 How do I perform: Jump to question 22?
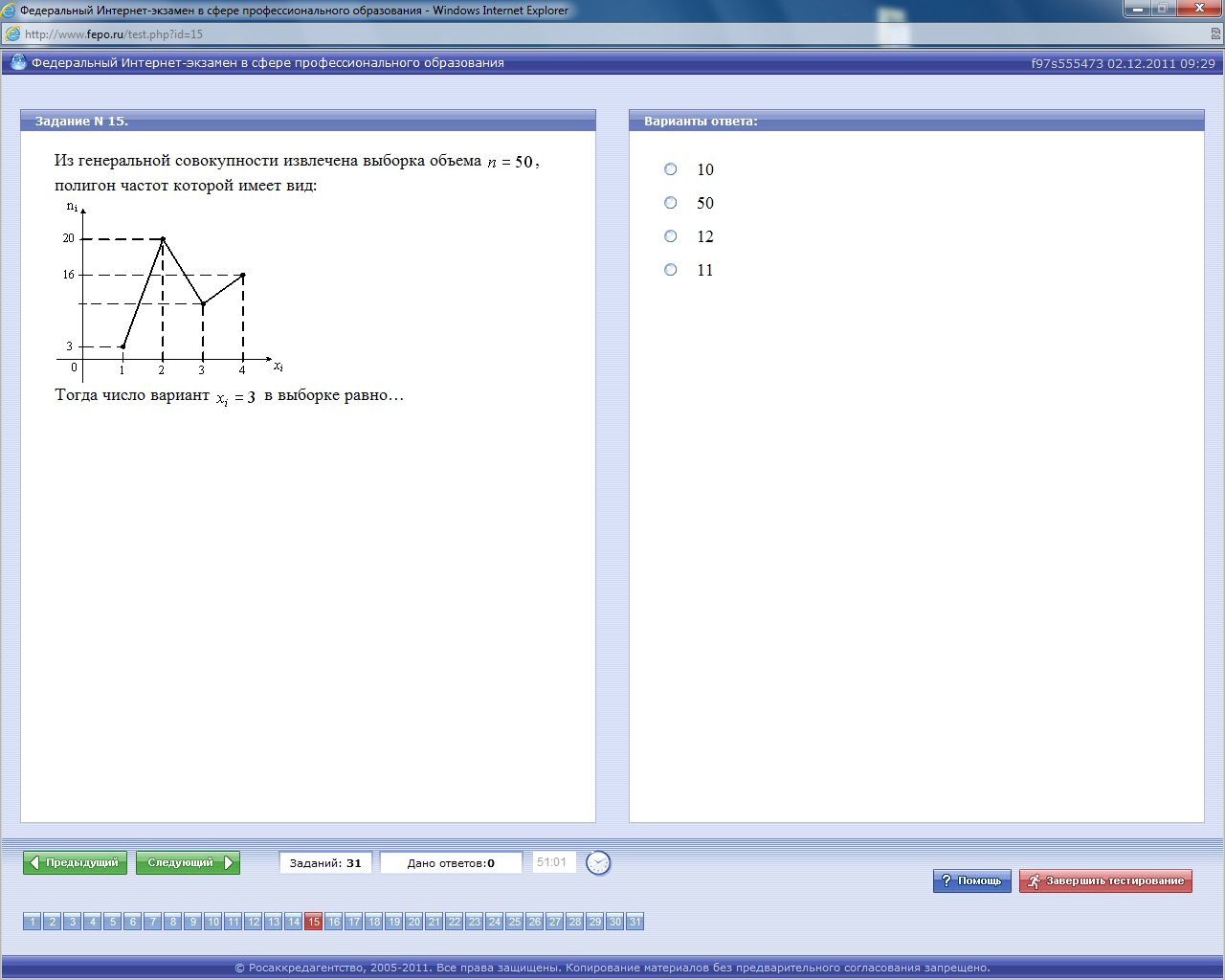pos(455,922)
